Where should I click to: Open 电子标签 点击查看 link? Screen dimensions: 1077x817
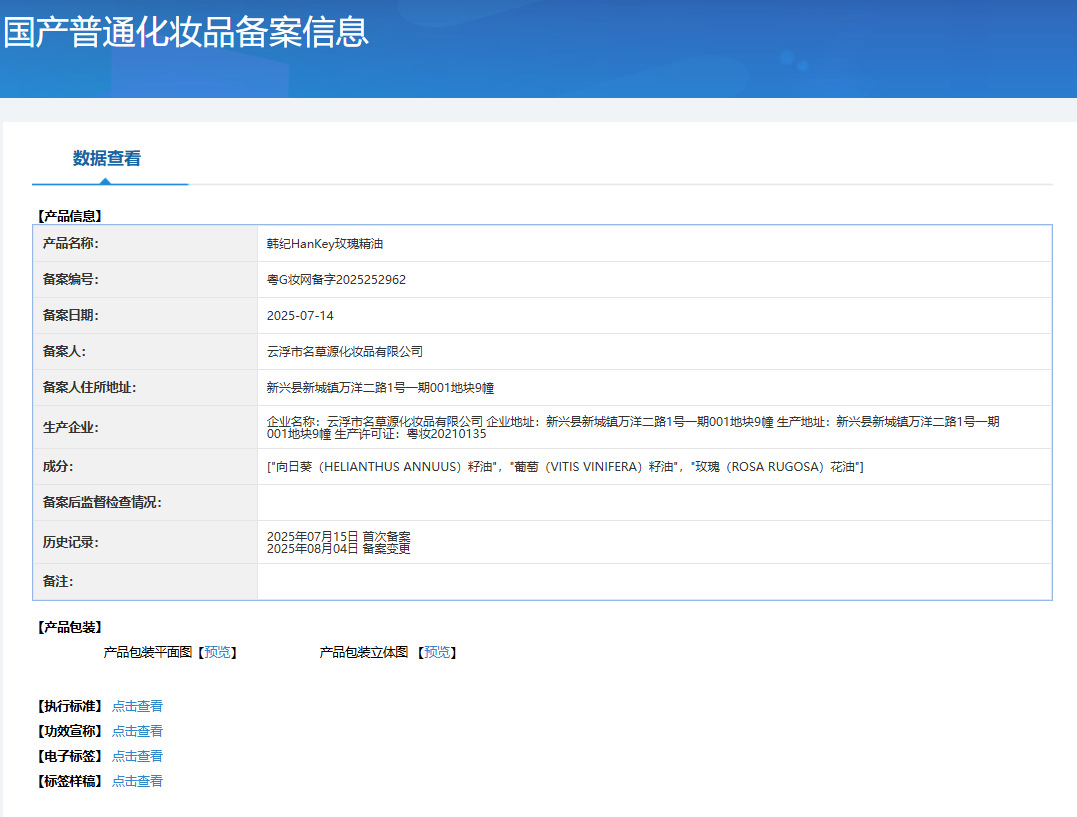point(137,756)
